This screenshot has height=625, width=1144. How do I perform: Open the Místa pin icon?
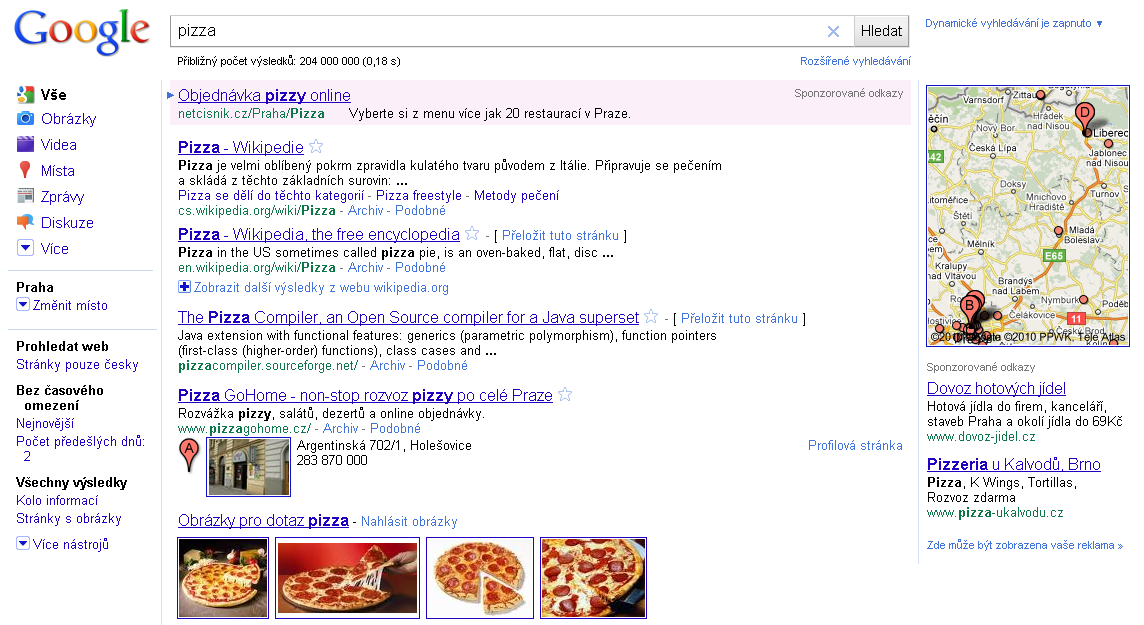click(x=26, y=171)
